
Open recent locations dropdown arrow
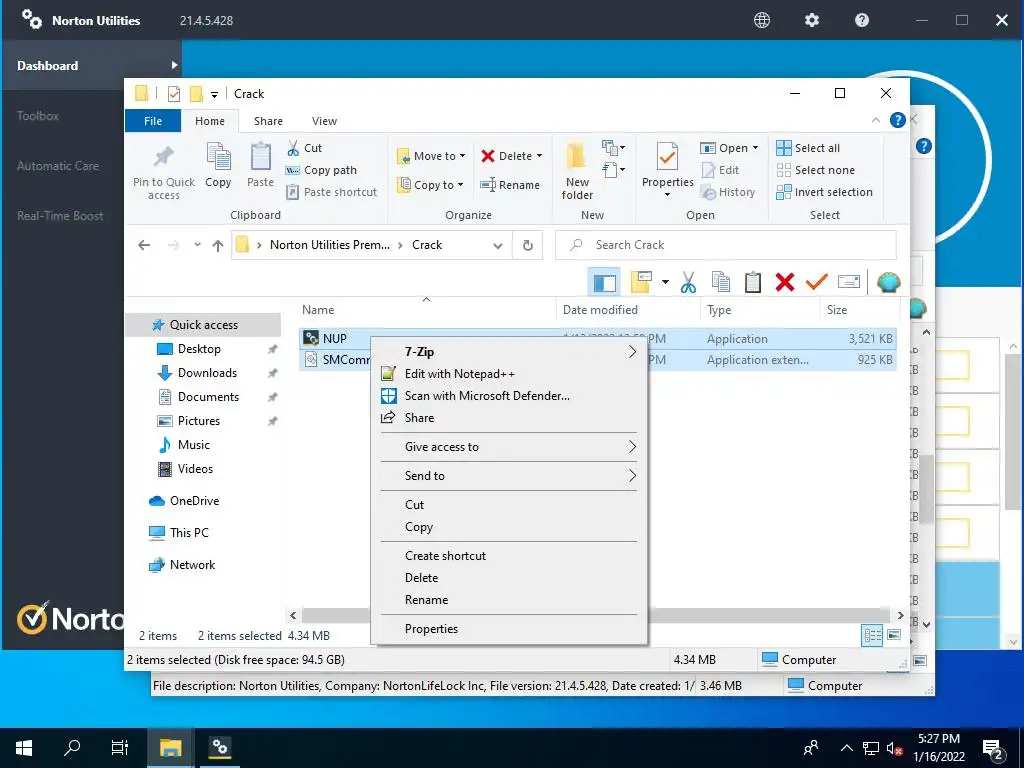pyautogui.click(x=197, y=245)
